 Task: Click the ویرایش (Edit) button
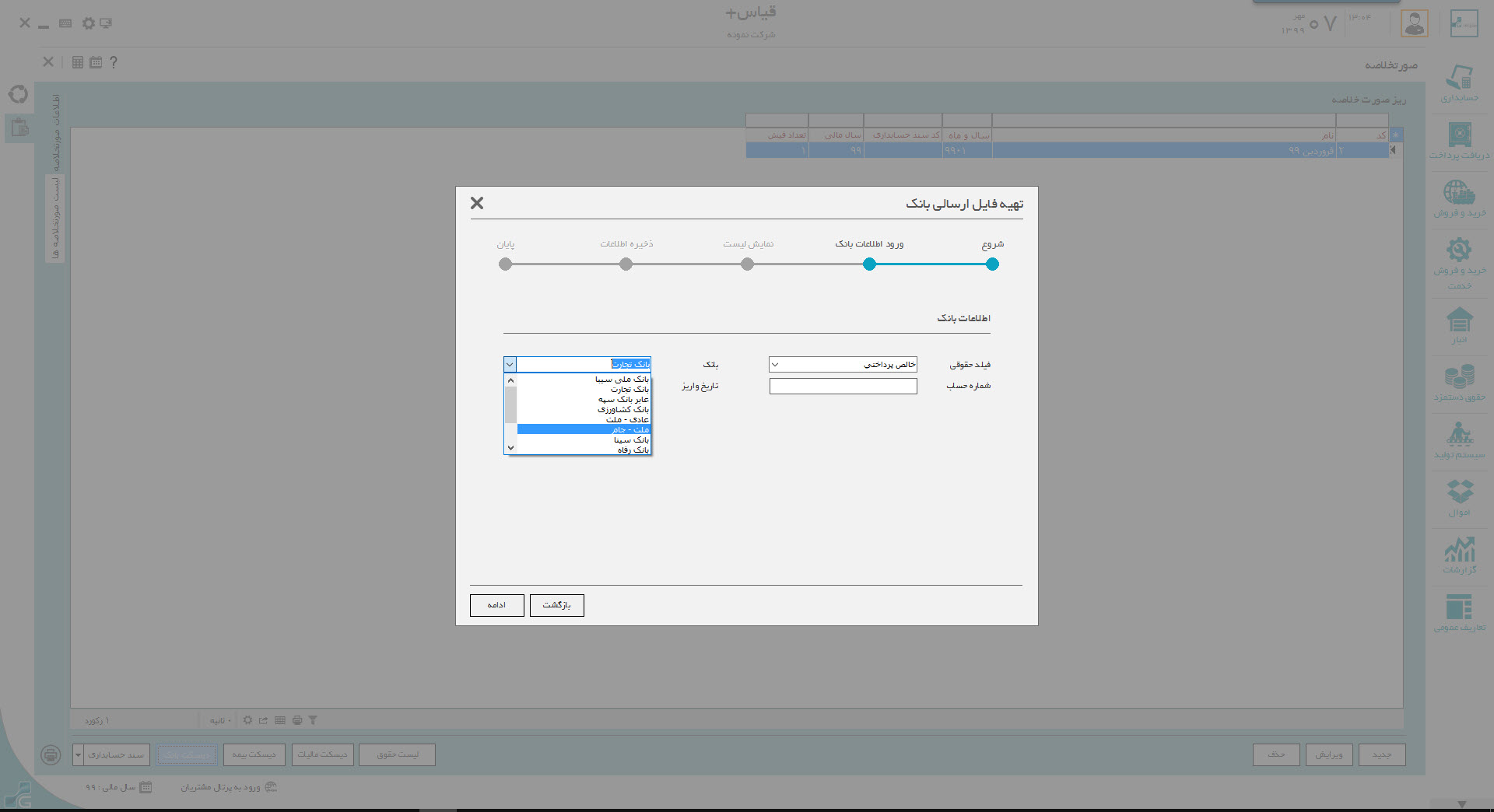(1329, 754)
